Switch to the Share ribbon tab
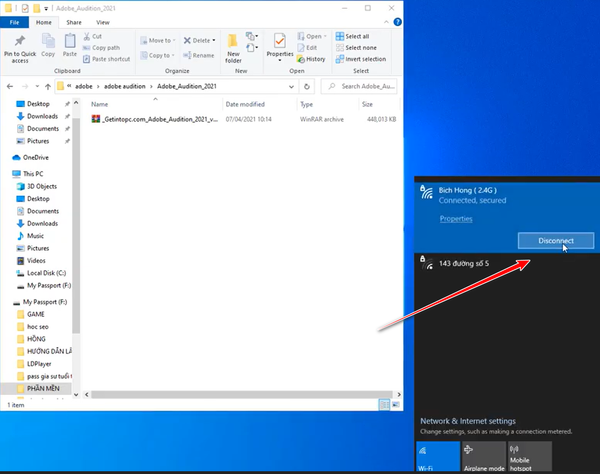 pos(74,22)
